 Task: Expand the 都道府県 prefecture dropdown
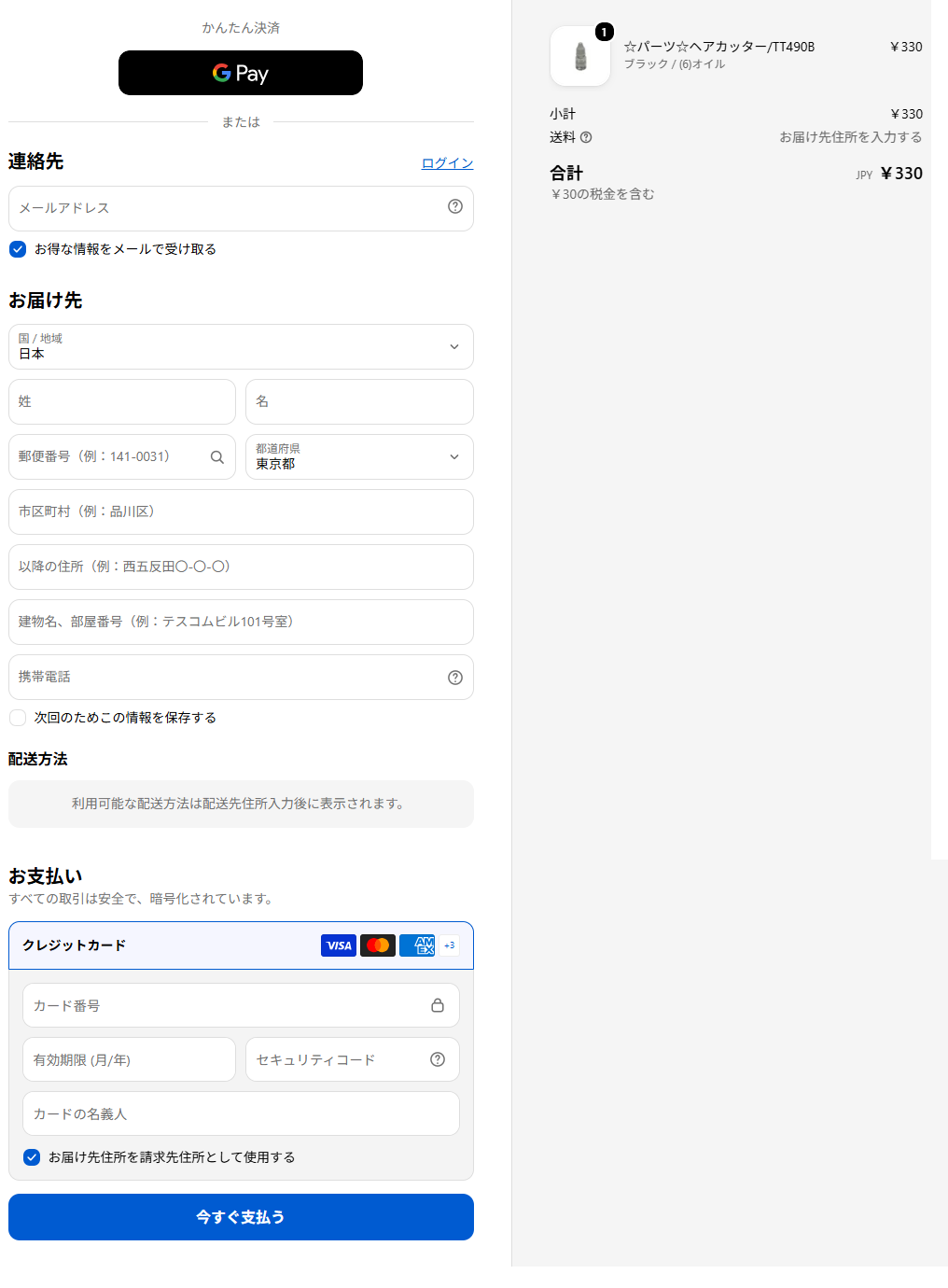[x=359, y=457]
